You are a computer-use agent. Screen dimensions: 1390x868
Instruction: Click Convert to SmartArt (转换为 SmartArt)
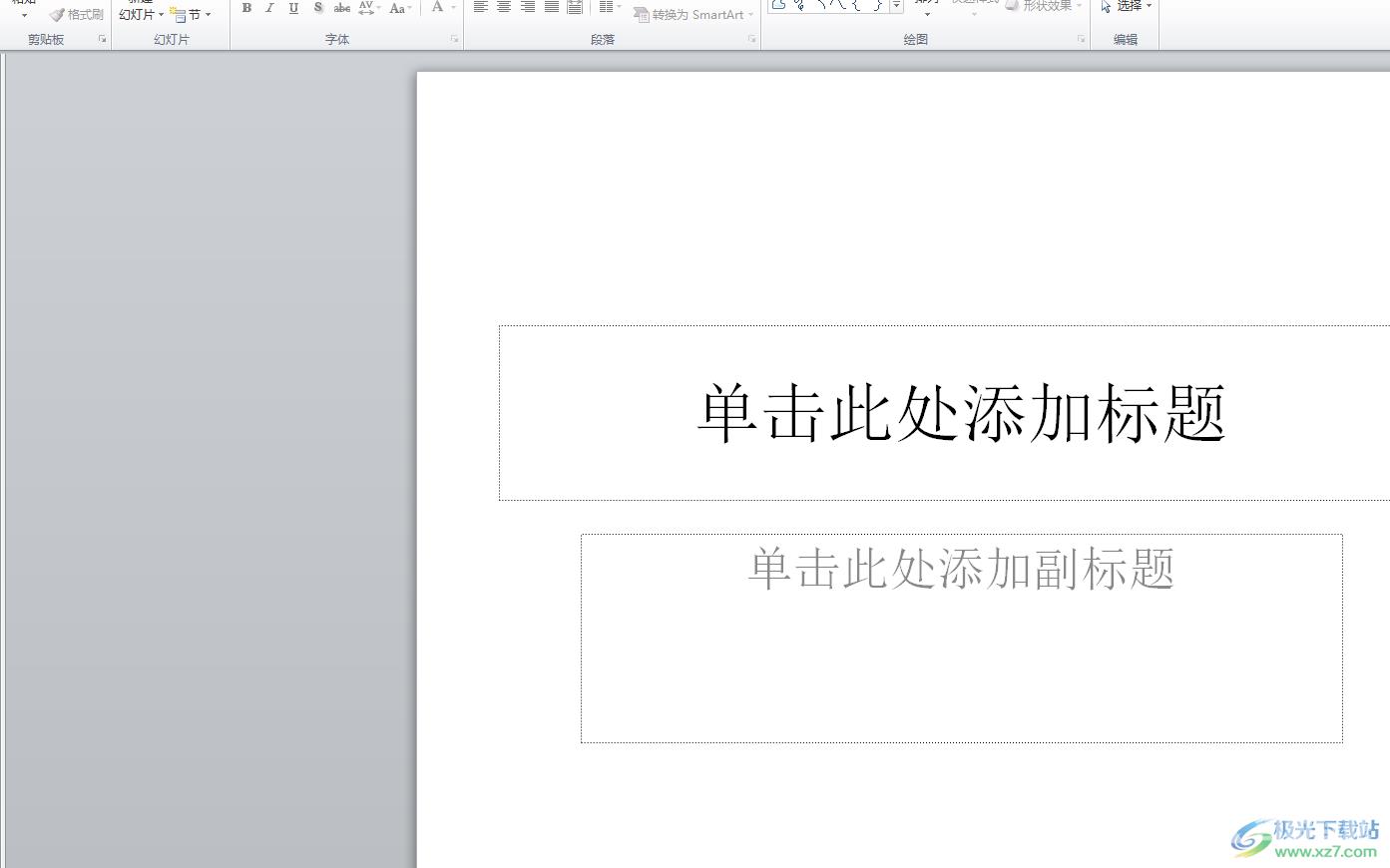point(694,15)
